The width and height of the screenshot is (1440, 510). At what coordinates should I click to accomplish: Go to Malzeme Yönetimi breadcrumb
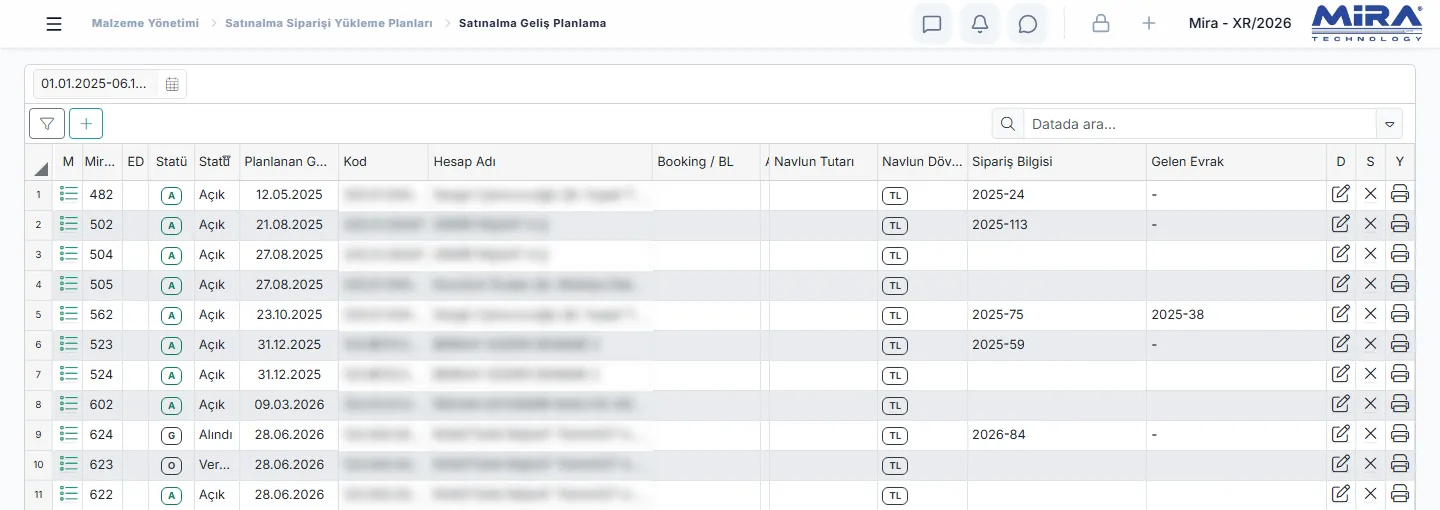coord(145,23)
